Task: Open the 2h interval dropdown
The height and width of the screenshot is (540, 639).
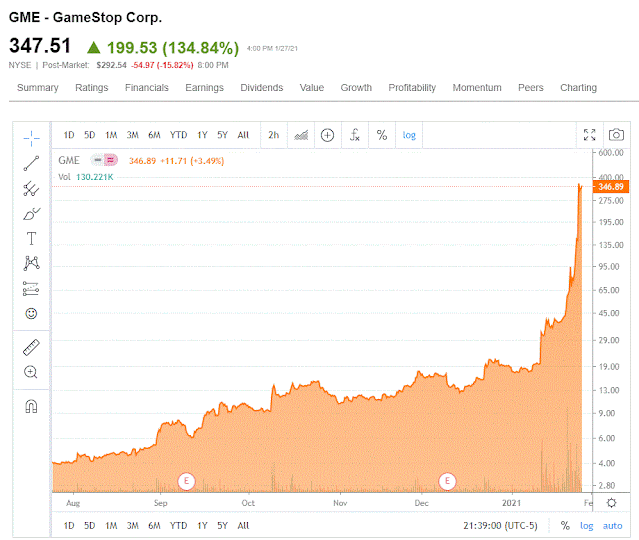Action: (273, 135)
